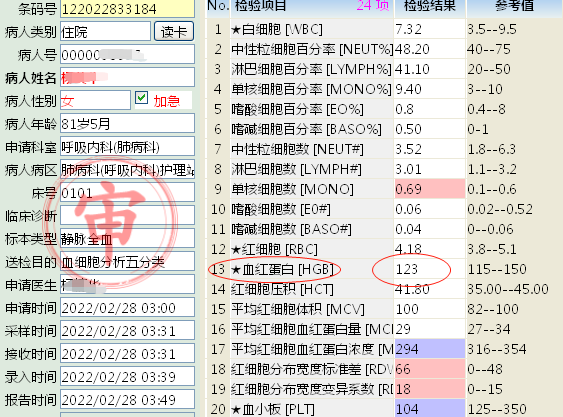Click the PLT result 104
The image size is (563, 417).
(x=430, y=409)
